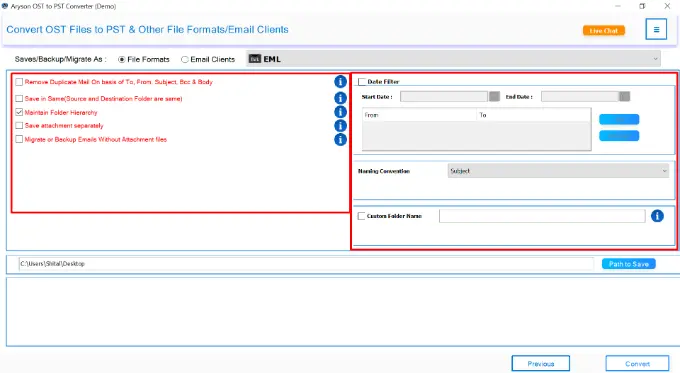Check Save in Same folder option
This screenshot has height=373, width=680.
pyautogui.click(x=19, y=98)
